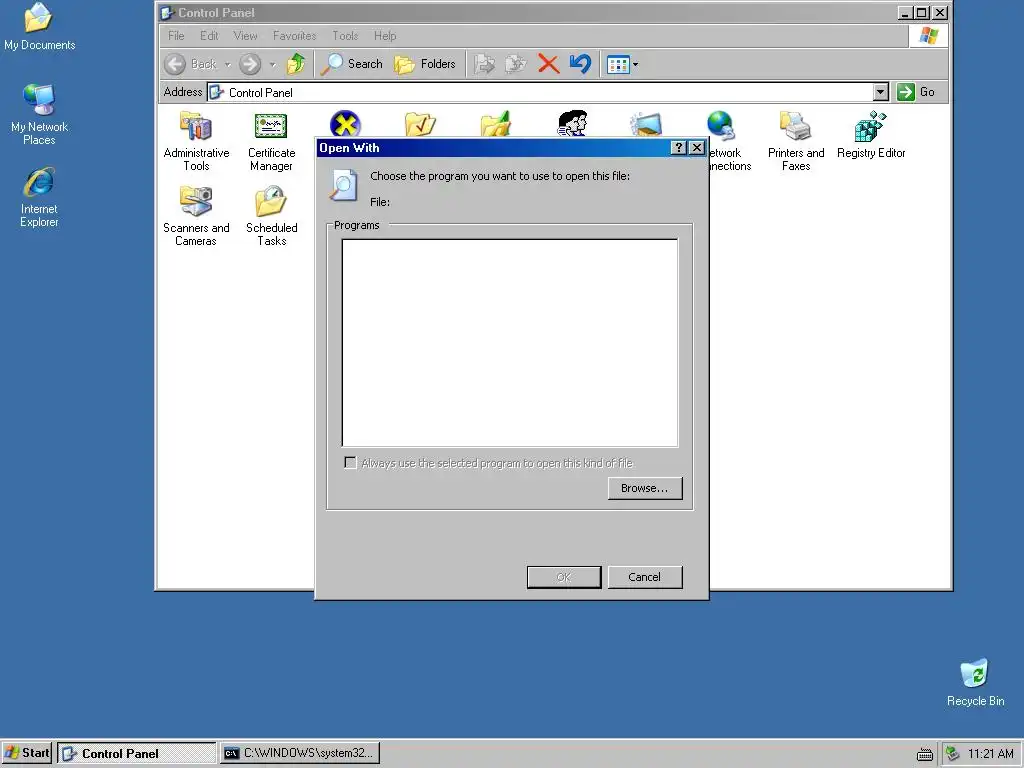Check Always use the selected program checkbox
This screenshot has height=768, width=1024.
coord(351,463)
